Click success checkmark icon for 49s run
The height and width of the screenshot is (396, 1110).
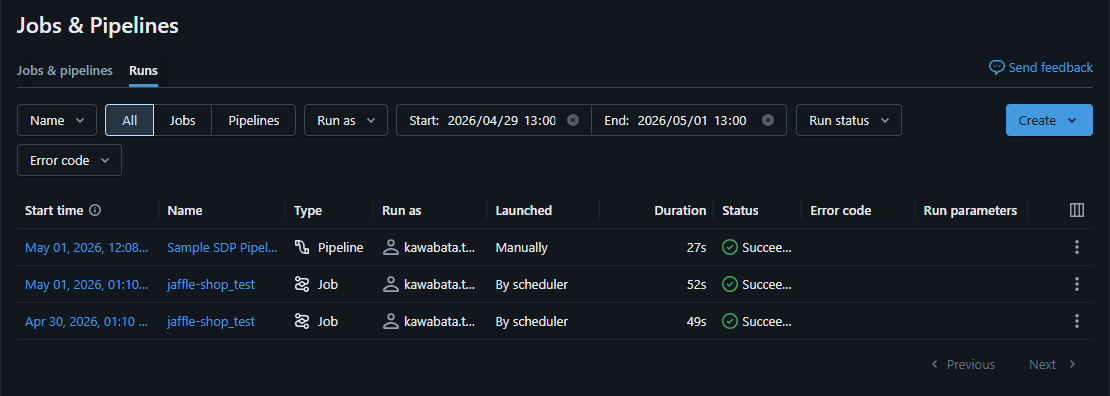click(x=730, y=321)
